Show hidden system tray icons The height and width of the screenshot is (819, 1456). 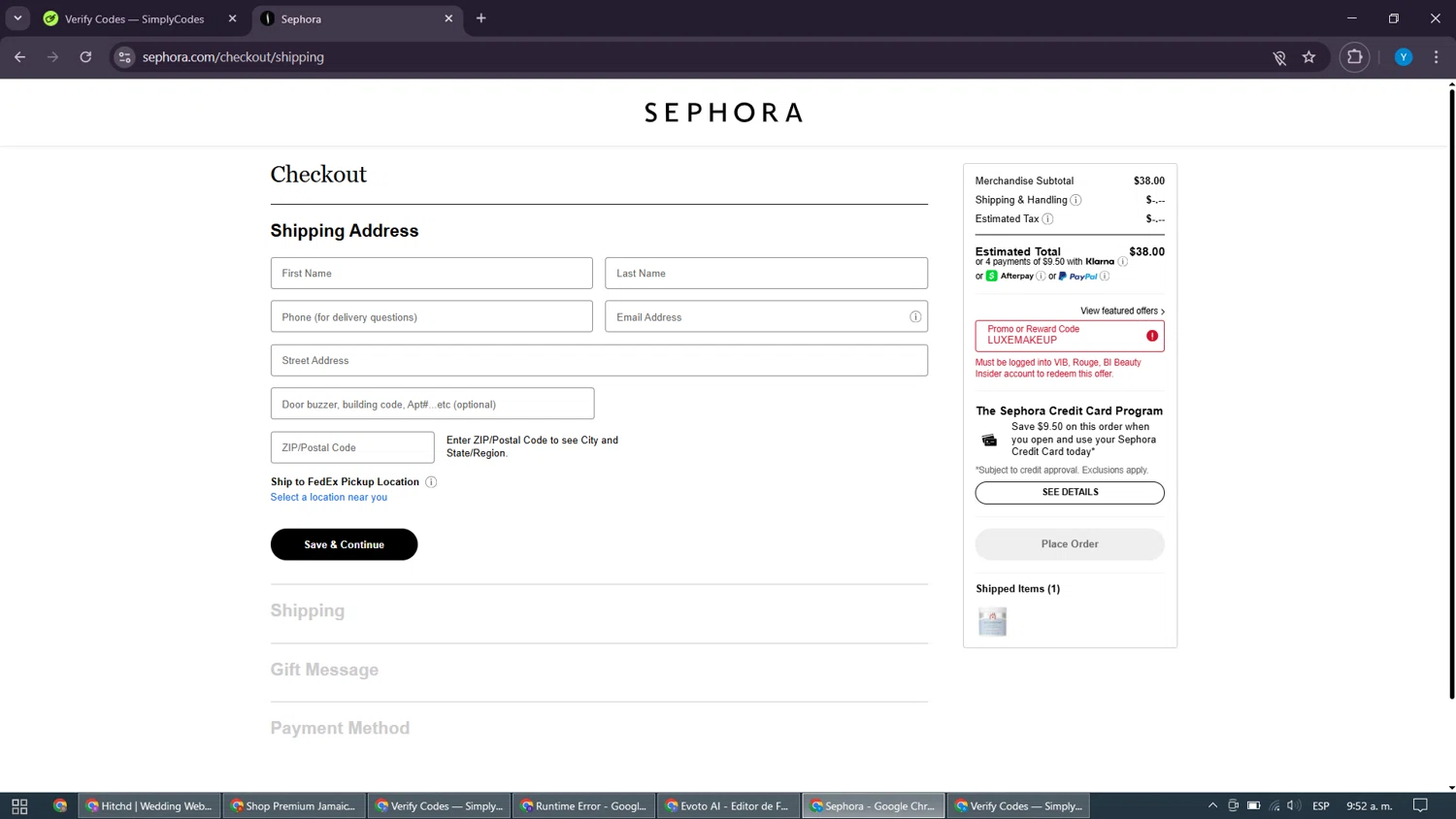(x=1212, y=806)
